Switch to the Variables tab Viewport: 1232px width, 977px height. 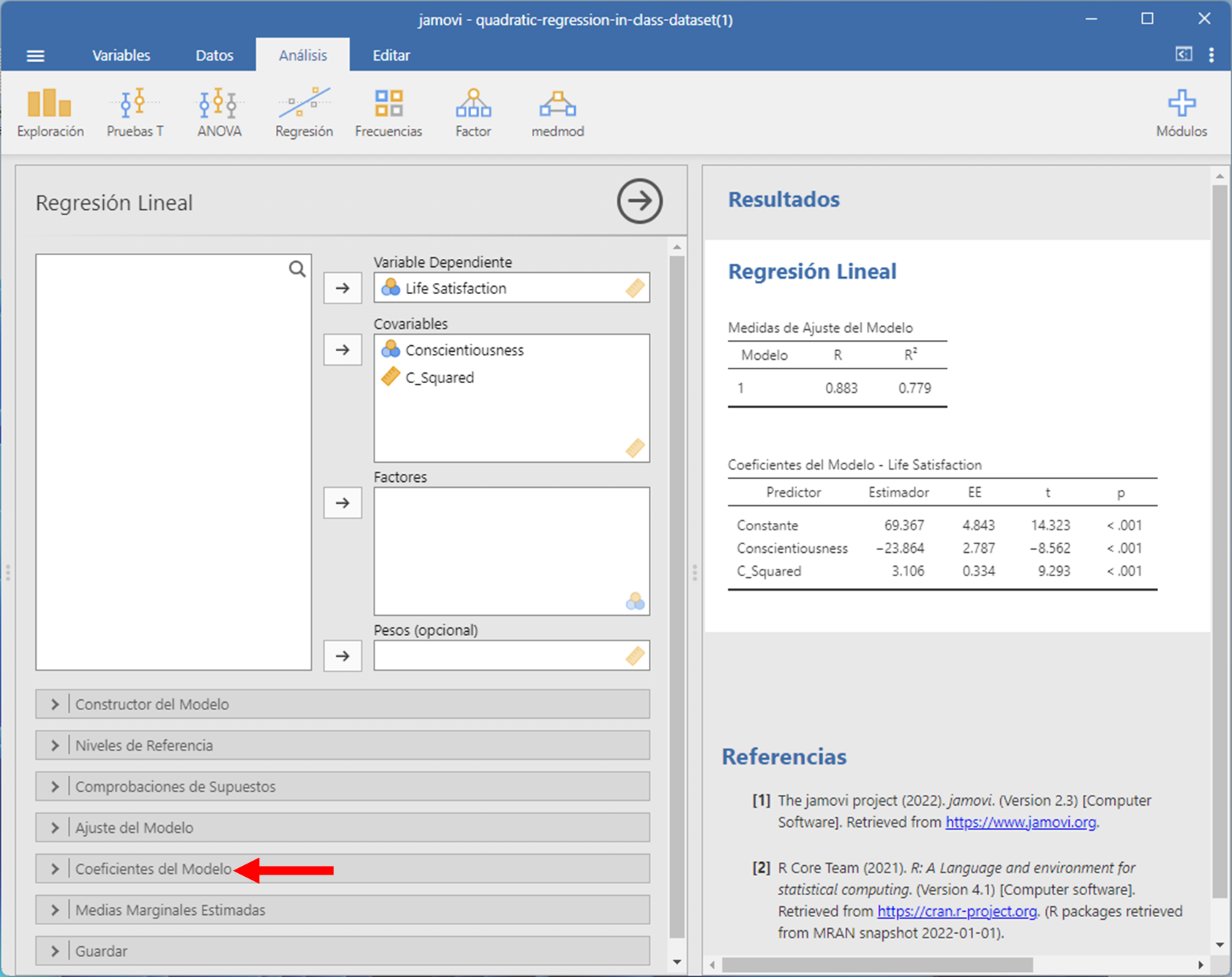click(x=121, y=56)
